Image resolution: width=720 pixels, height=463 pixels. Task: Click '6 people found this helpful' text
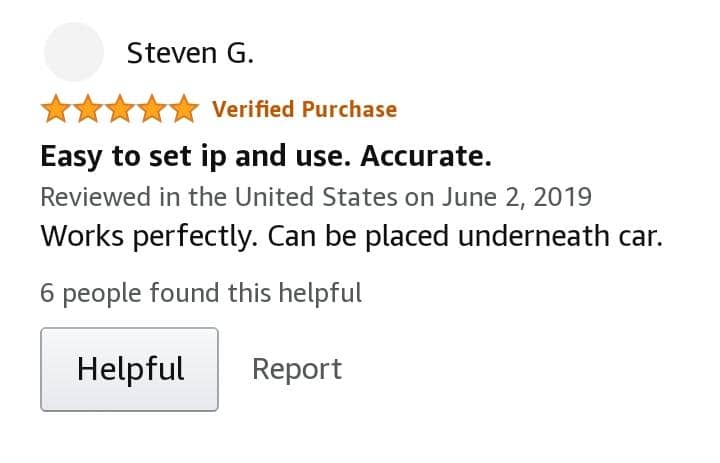coord(201,293)
